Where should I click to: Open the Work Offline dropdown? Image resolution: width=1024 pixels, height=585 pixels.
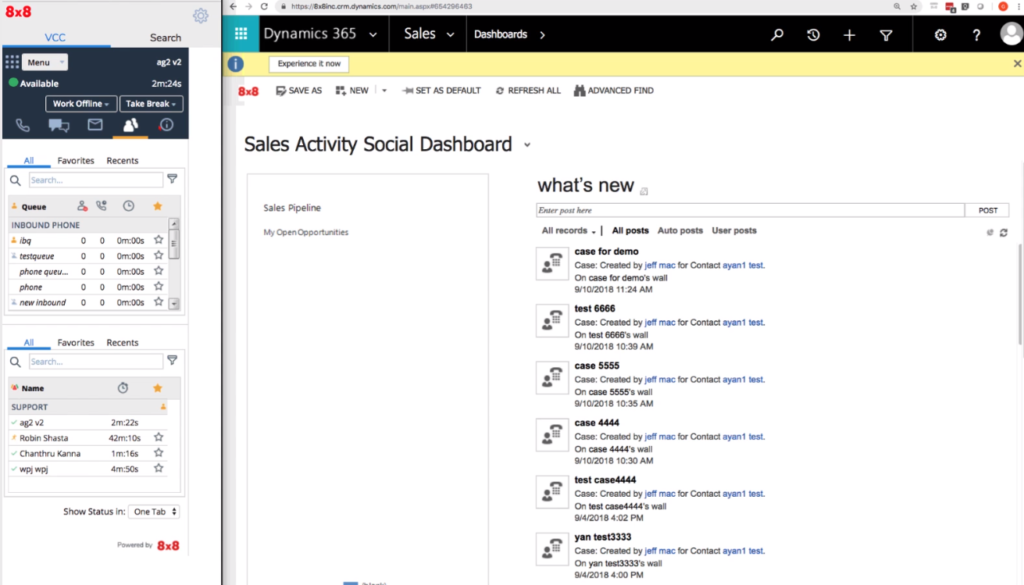(x=81, y=104)
